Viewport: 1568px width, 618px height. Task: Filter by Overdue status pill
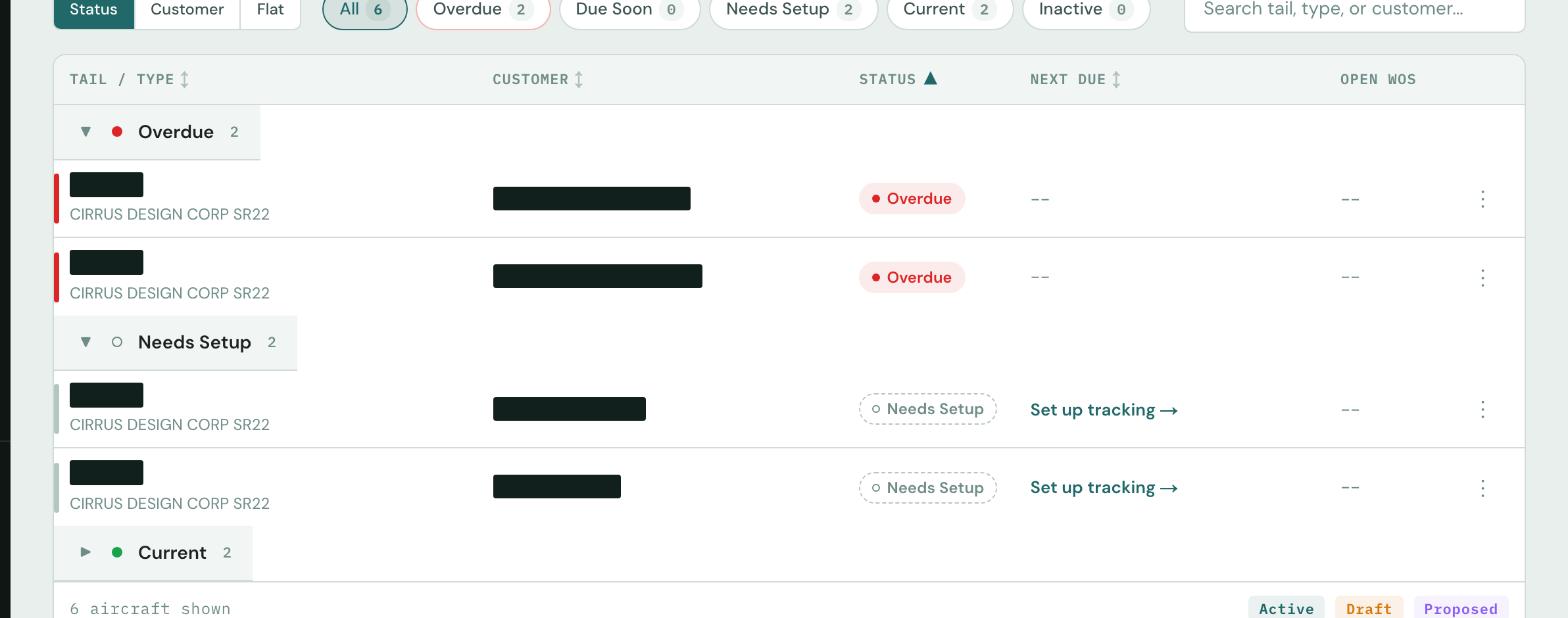tap(483, 10)
